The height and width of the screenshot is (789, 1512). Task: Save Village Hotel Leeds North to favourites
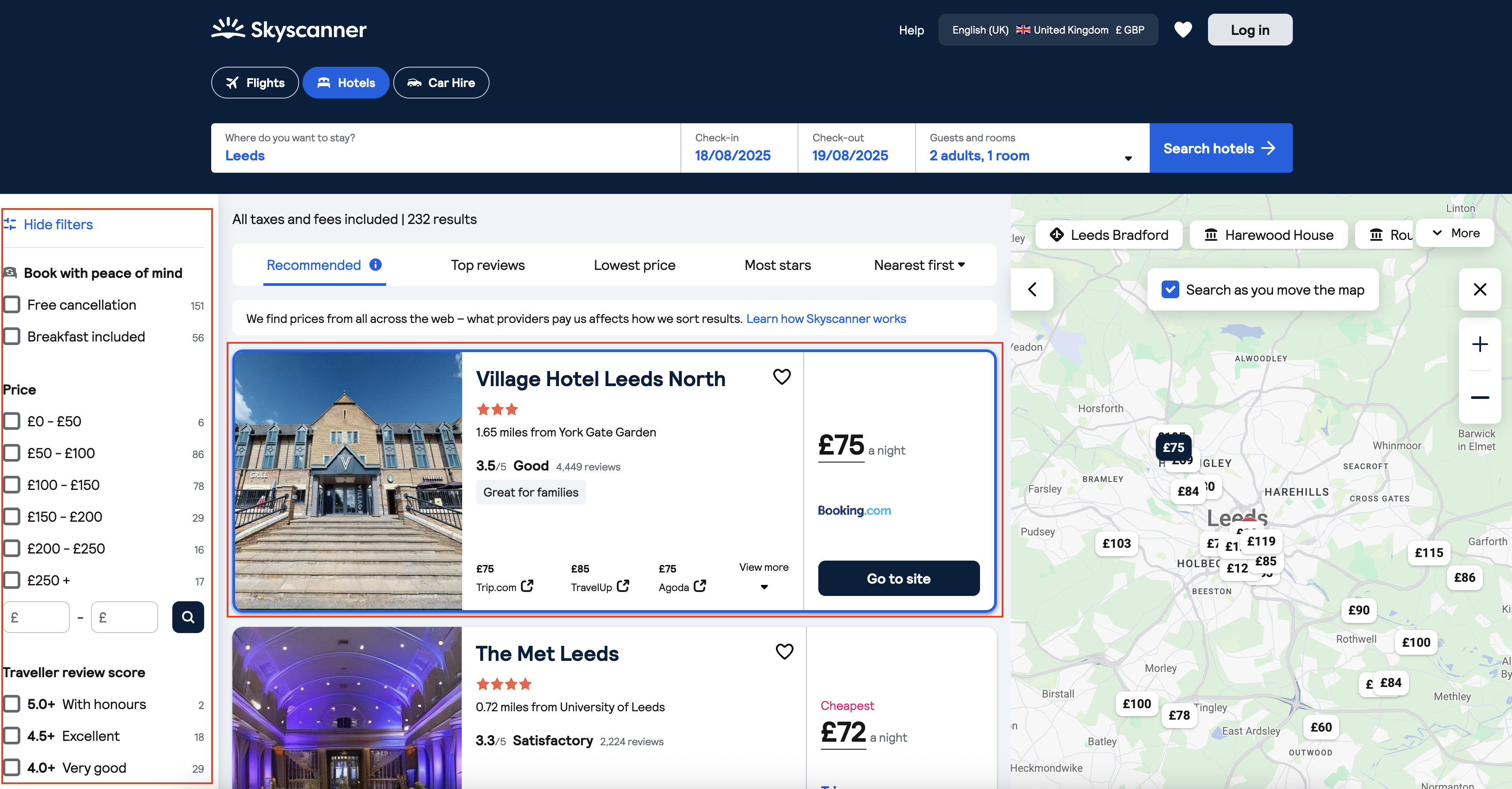pyautogui.click(x=782, y=376)
